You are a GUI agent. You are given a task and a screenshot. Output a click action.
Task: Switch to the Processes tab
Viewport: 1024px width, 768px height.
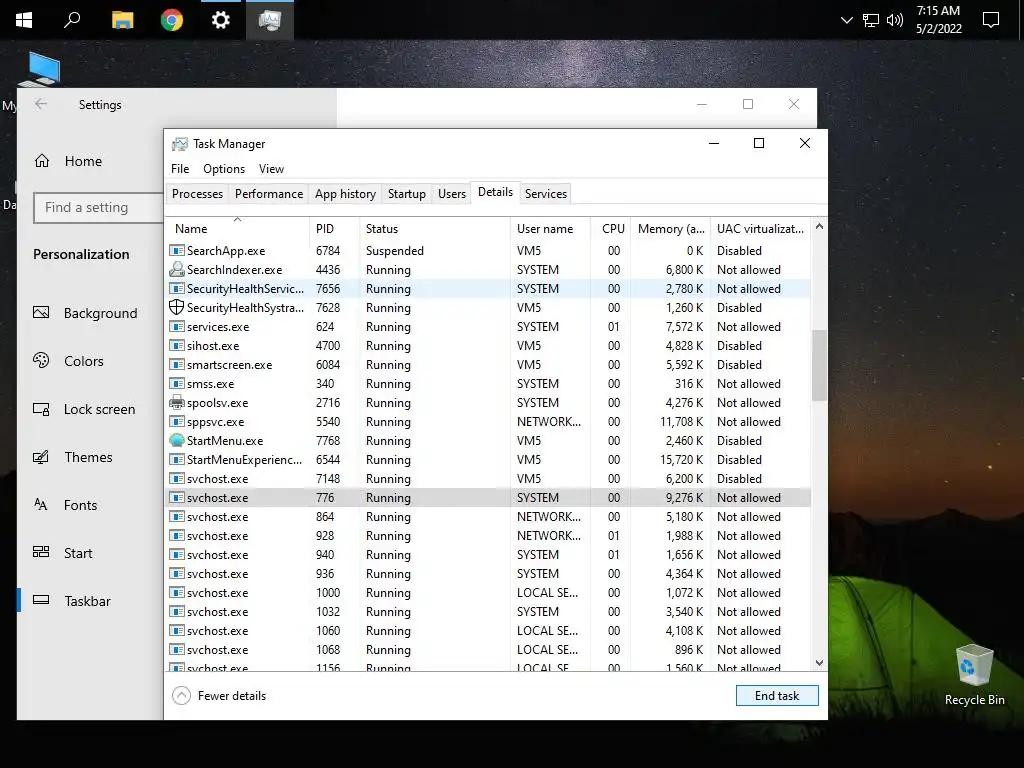[x=197, y=194]
